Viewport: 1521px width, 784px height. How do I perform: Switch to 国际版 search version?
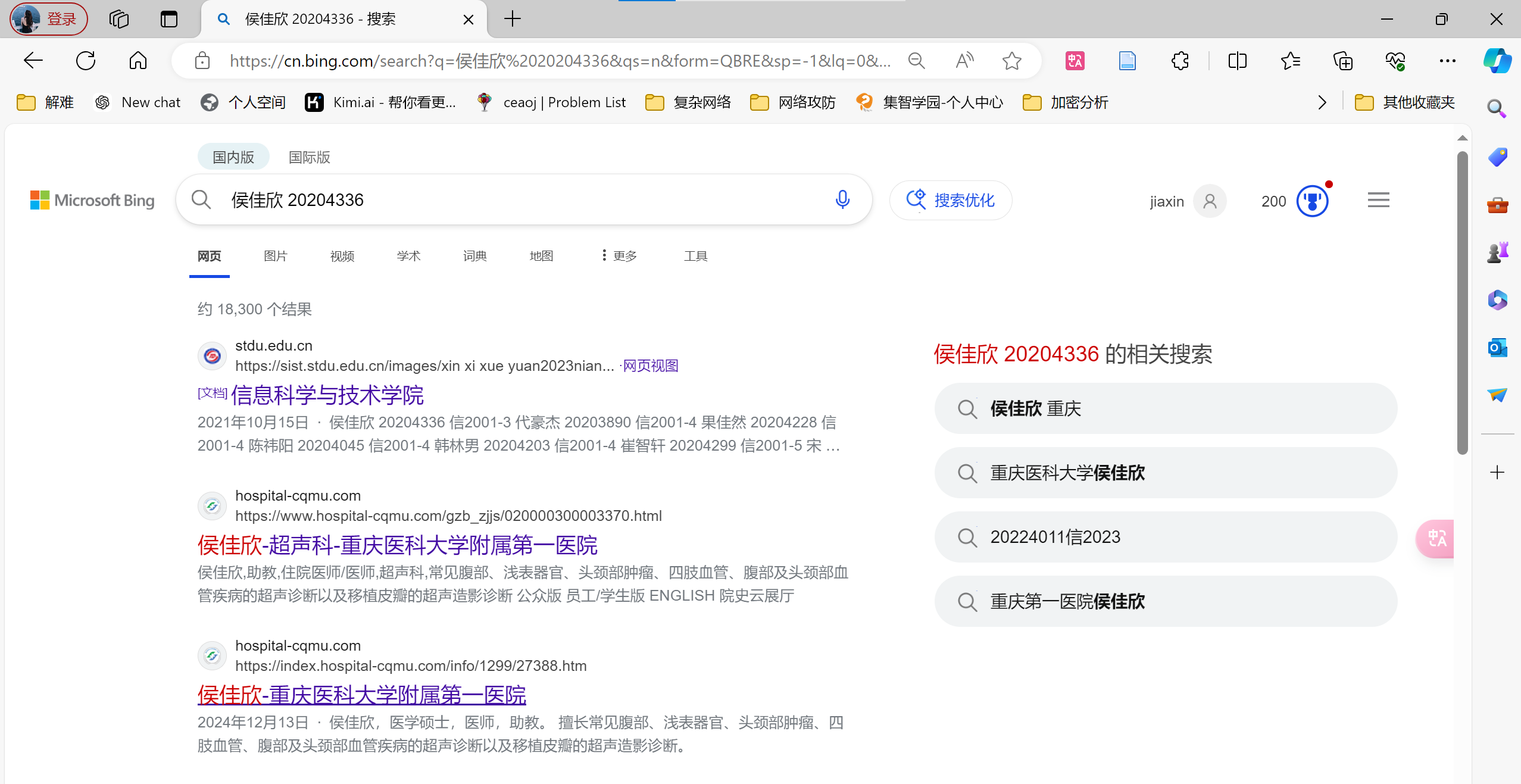[309, 157]
